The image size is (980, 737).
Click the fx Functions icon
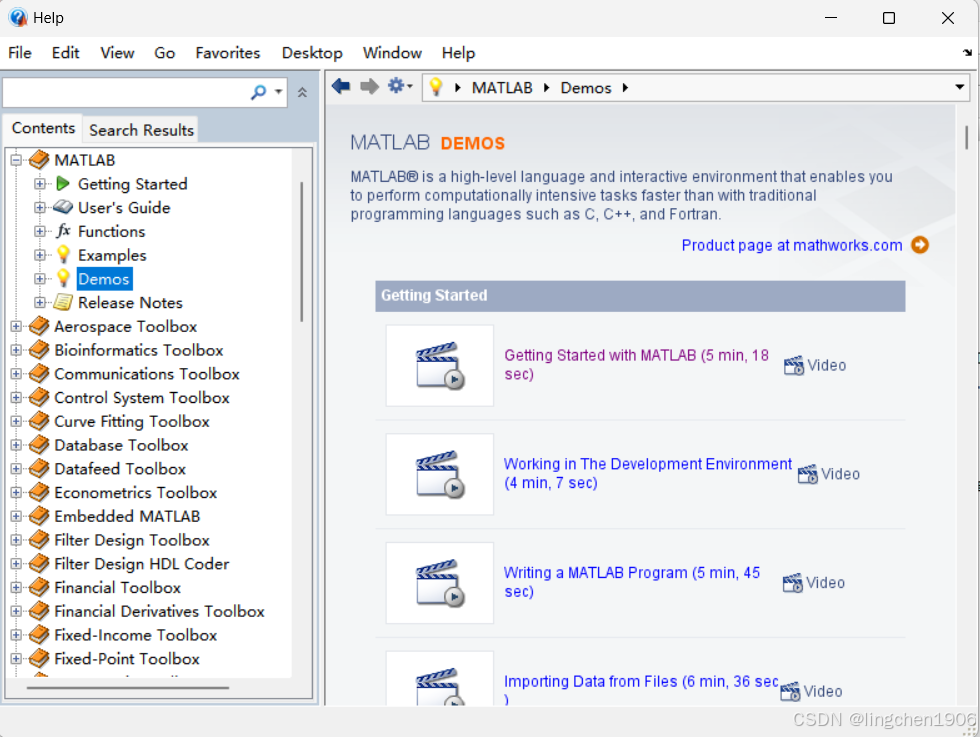(62, 231)
